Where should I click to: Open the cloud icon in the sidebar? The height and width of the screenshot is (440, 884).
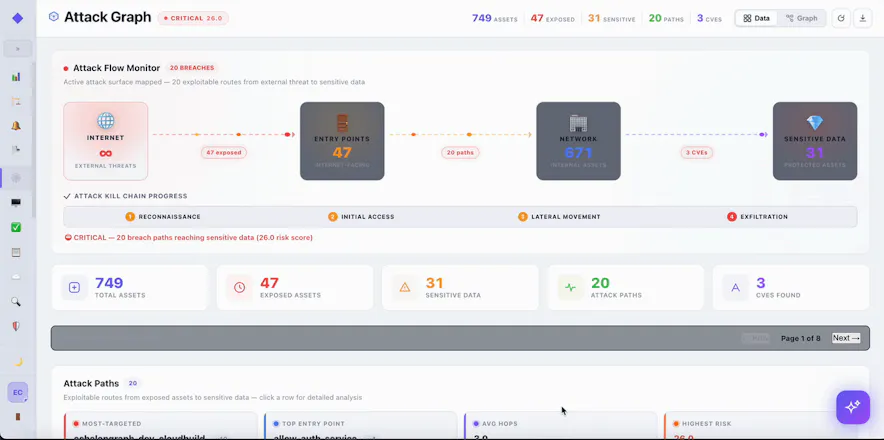click(16, 277)
